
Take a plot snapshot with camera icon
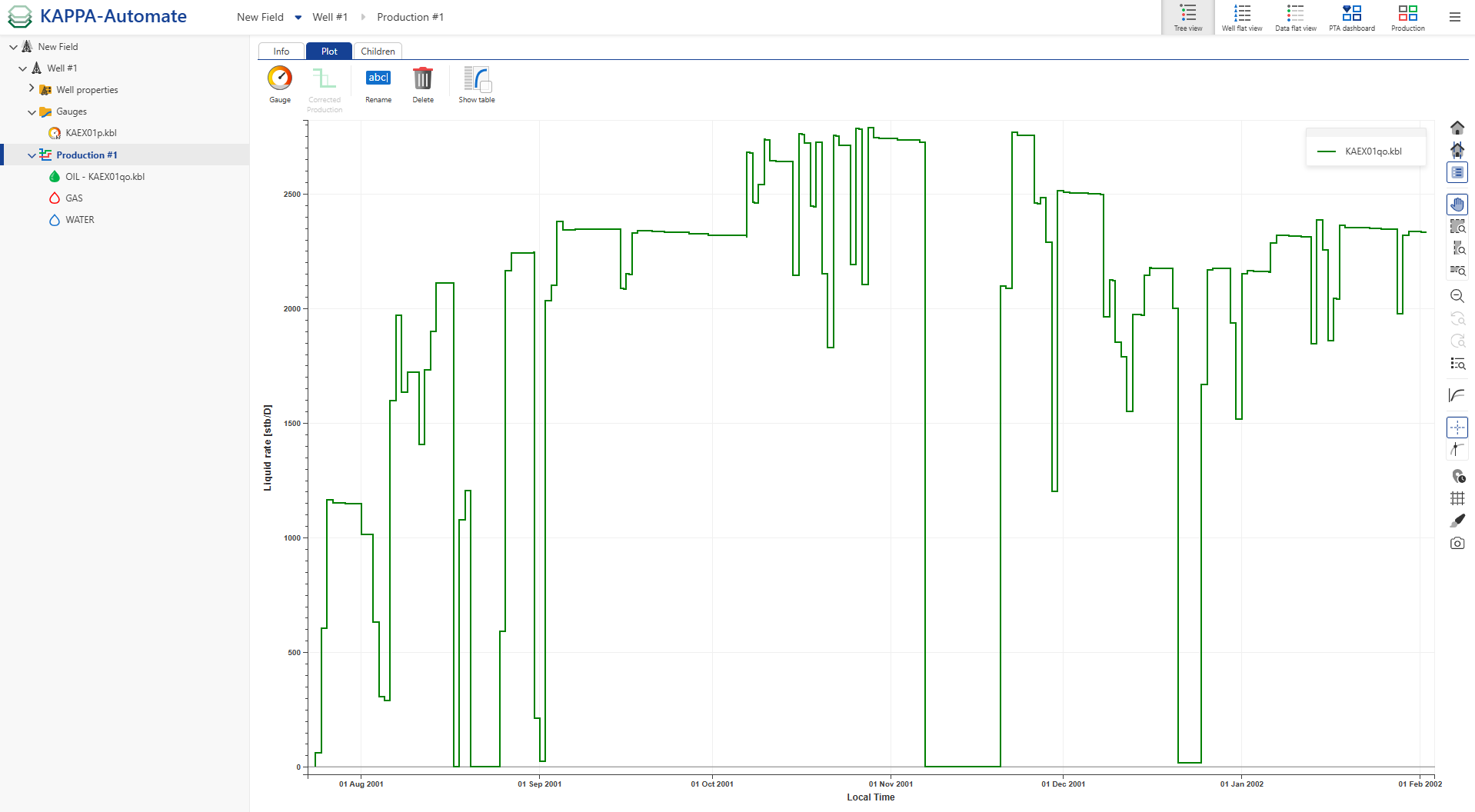click(1457, 544)
